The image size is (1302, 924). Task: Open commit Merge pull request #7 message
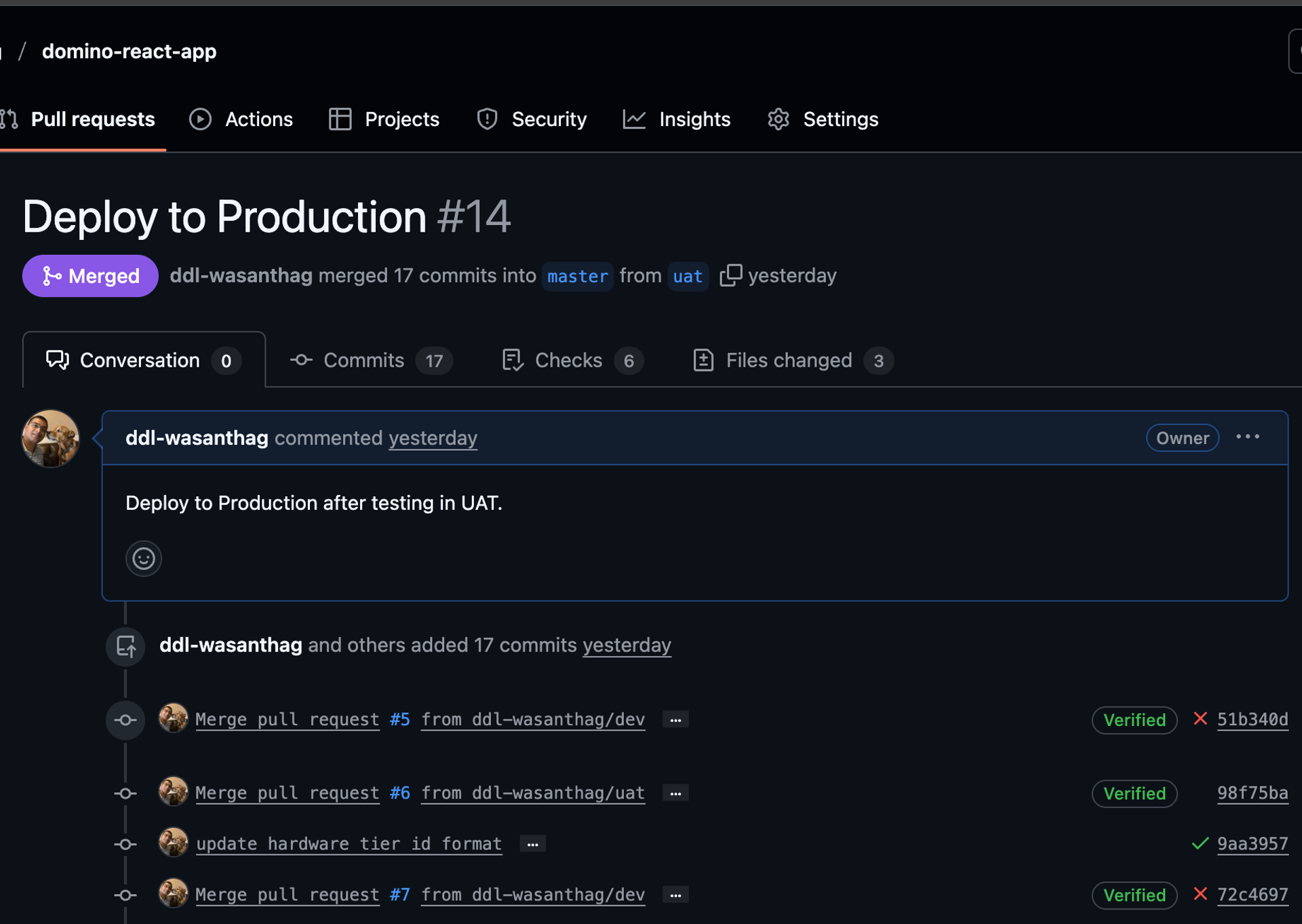pos(288,894)
